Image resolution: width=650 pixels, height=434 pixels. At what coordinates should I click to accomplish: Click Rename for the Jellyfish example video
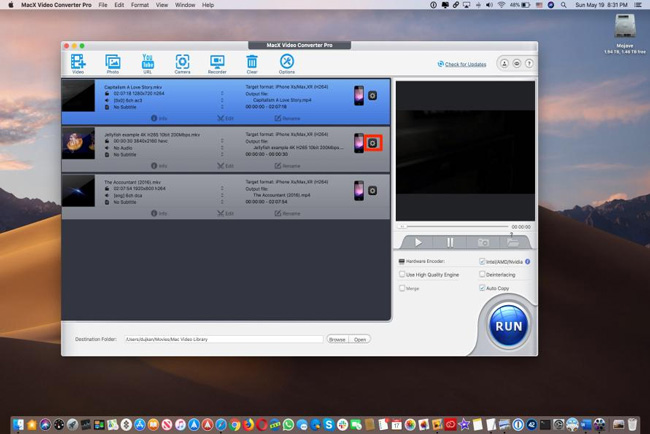pyautogui.click(x=287, y=166)
